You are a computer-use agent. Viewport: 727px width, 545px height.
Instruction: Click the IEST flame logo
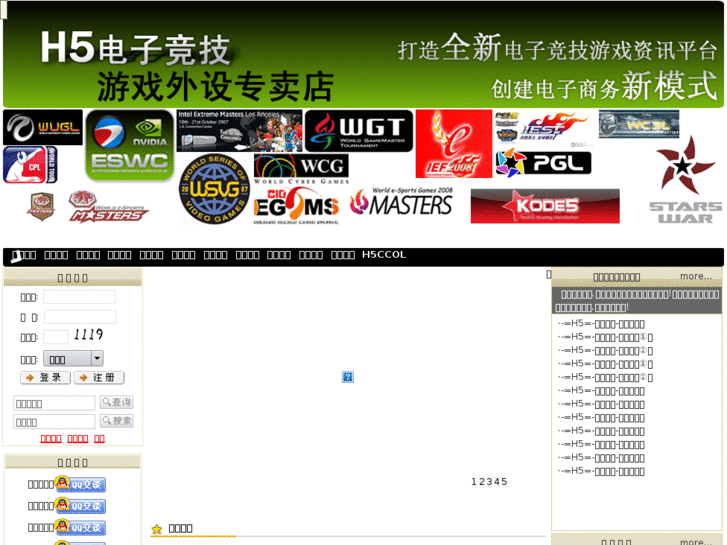pyautogui.click(x=554, y=126)
